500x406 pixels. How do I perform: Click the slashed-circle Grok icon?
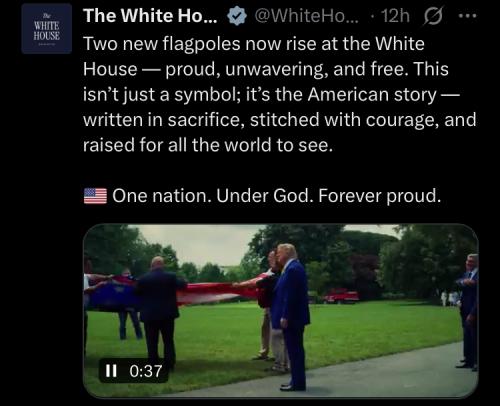pos(433,16)
